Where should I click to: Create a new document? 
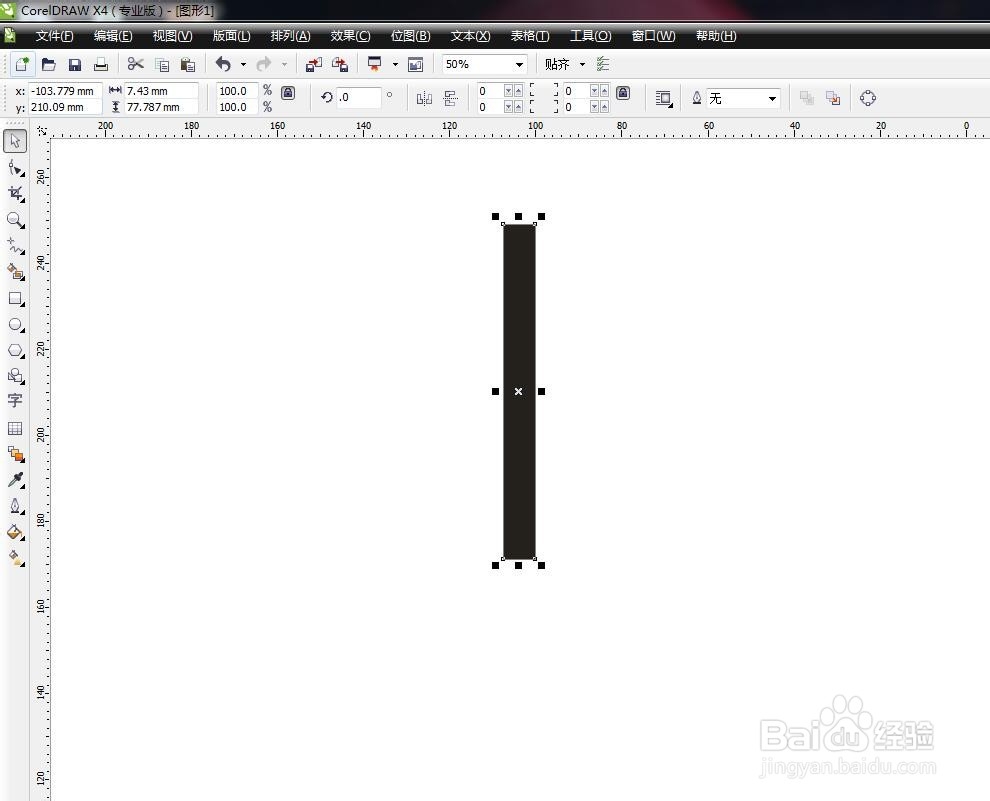(x=22, y=64)
